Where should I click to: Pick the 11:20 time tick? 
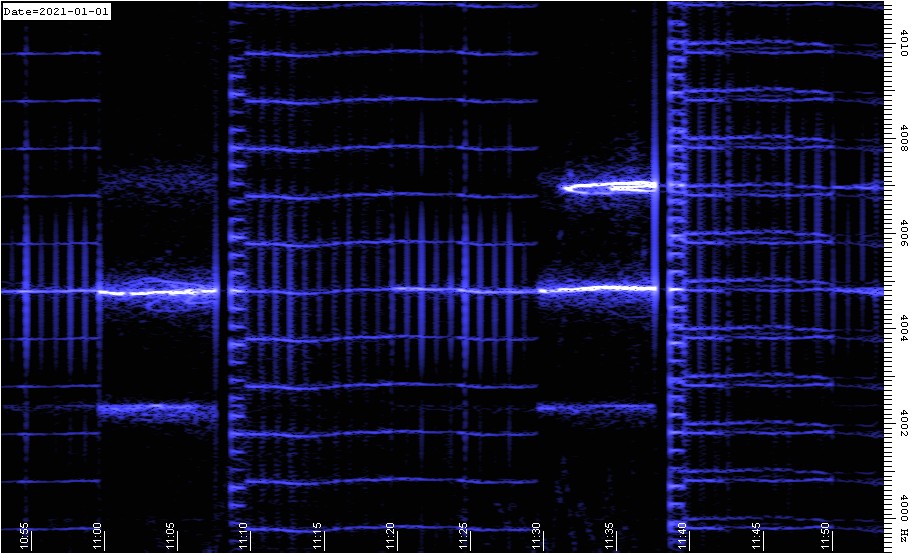(390, 534)
